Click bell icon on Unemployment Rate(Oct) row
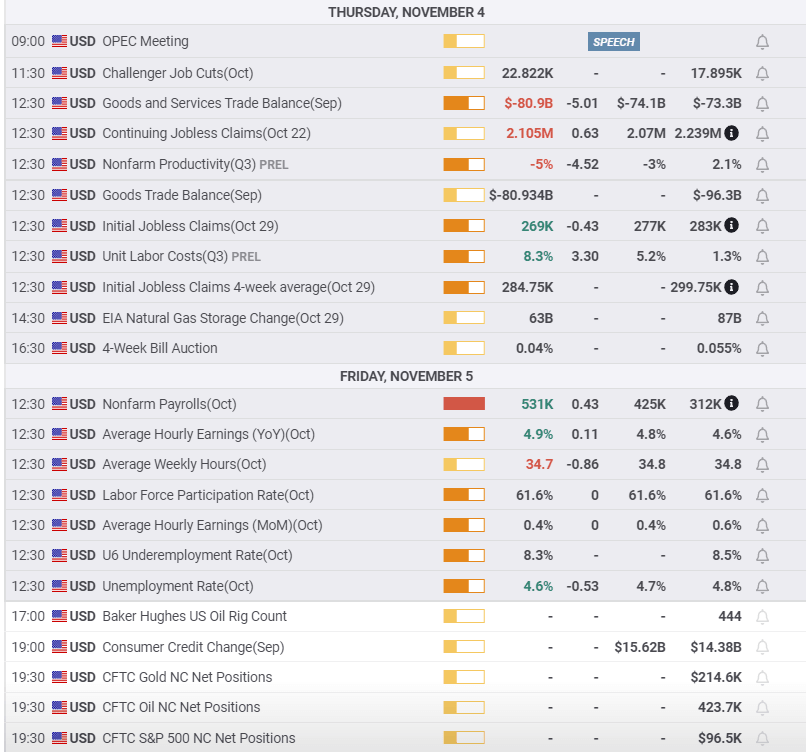Image resolution: width=806 pixels, height=752 pixels. (762, 586)
